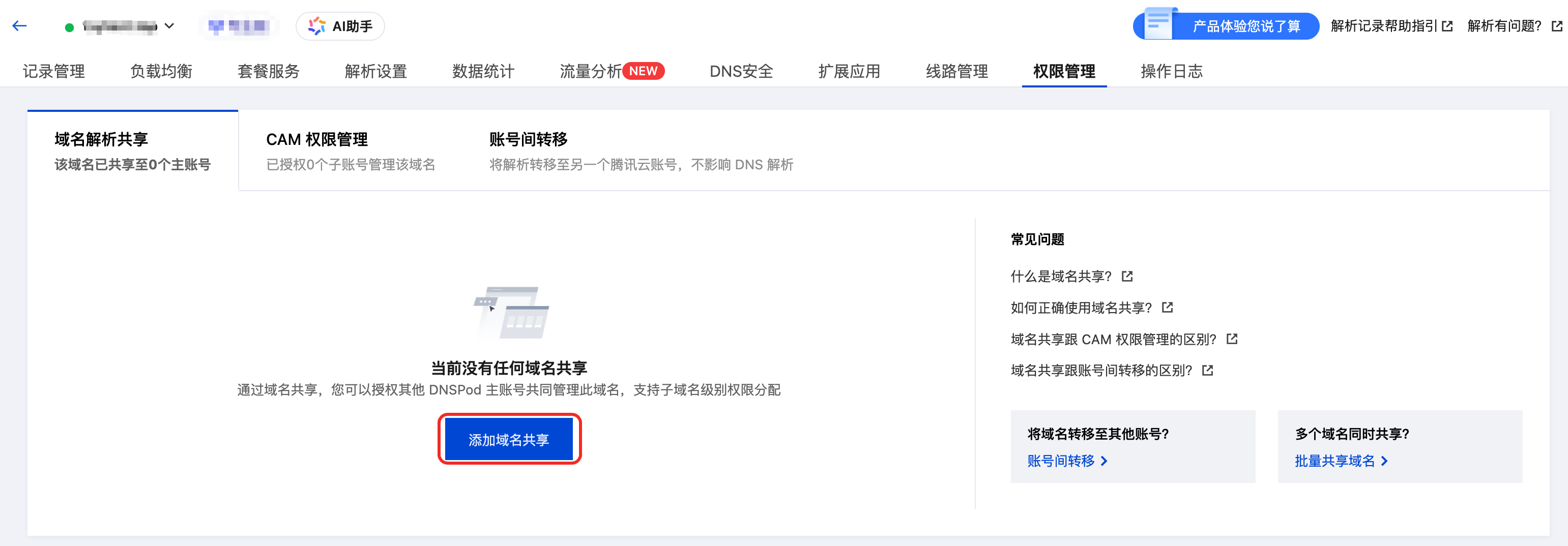Click external icon beside 如何正确使用域名共享?
Screen dimensions: 1568x546
click(x=1167, y=307)
